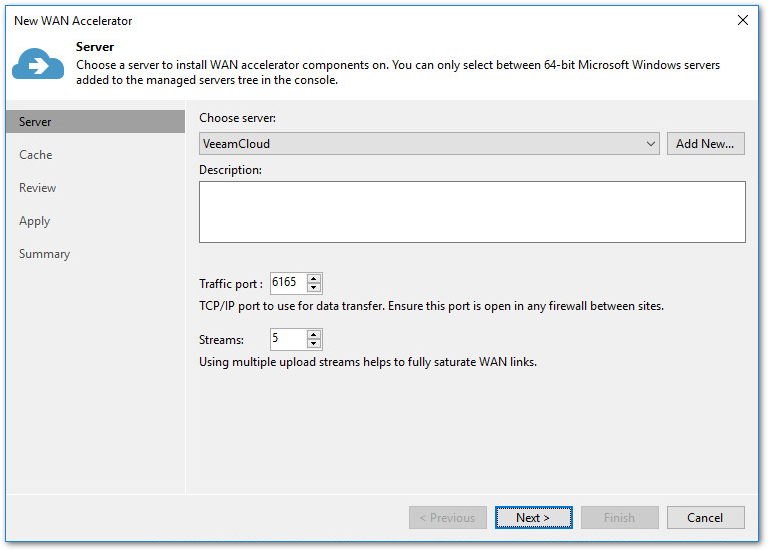
Task: Click inside the Description text box
Action: point(472,212)
